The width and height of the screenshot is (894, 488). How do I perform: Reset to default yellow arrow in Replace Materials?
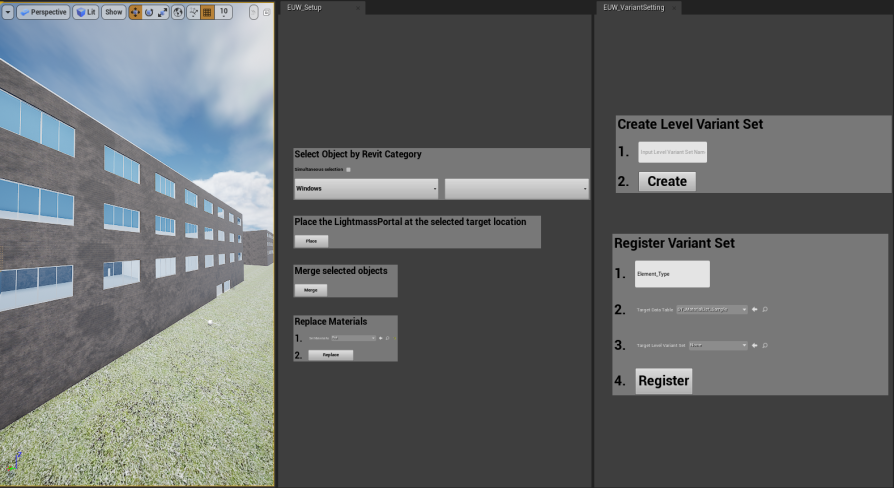click(395, 338)
